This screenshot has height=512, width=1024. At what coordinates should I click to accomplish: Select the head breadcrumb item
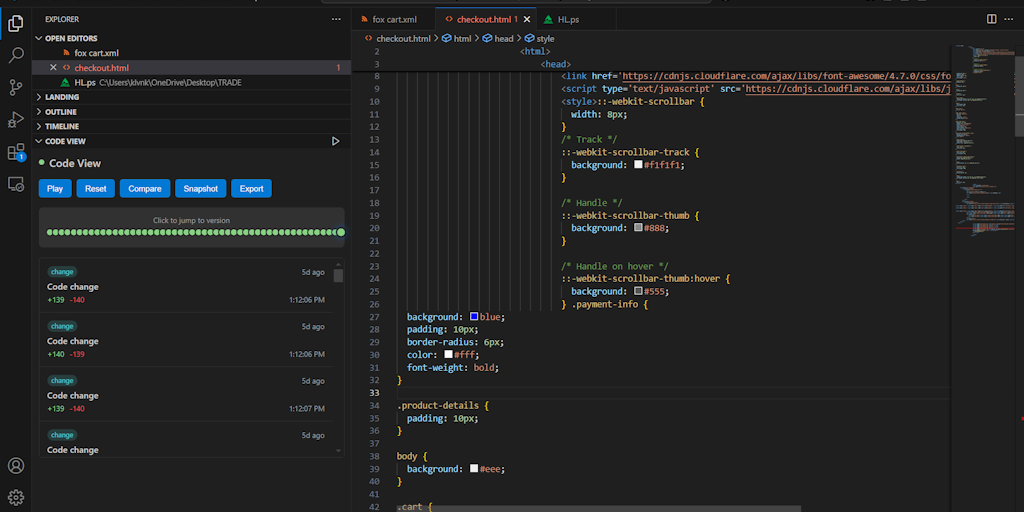coord(503,39)
